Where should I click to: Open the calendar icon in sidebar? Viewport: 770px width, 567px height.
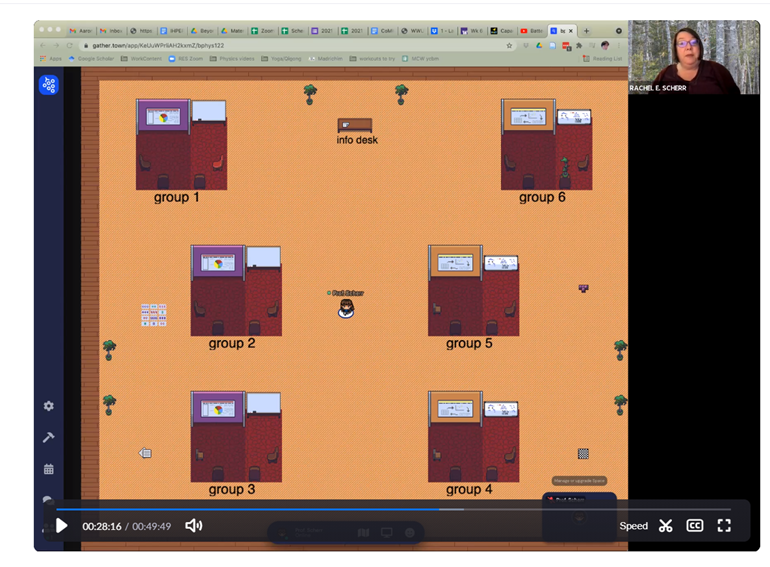49,469
